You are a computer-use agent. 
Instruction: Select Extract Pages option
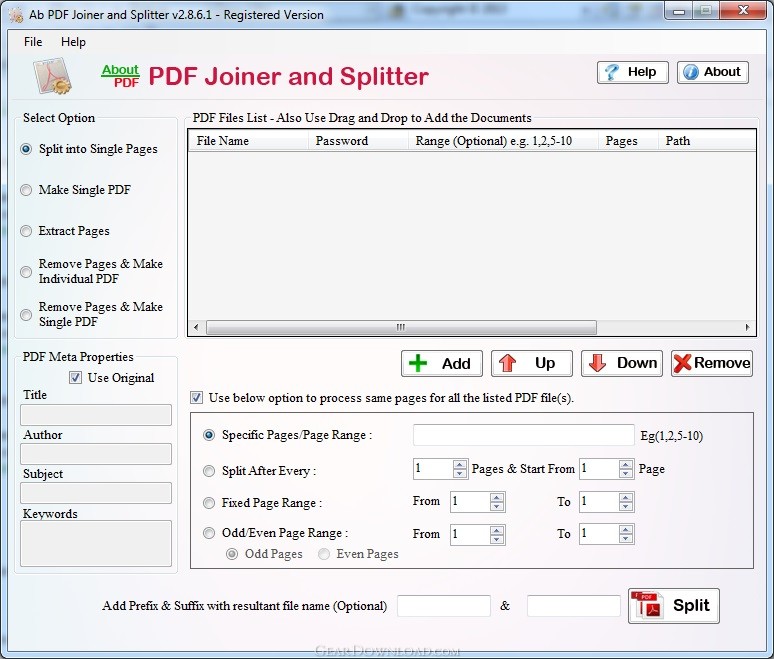[26, 231]
